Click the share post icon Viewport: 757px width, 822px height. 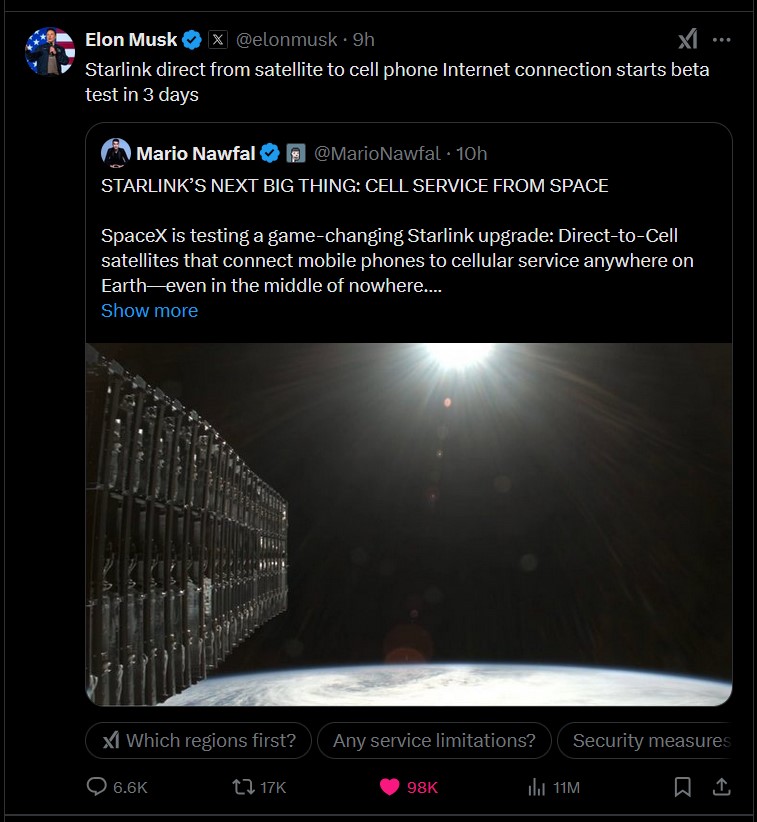click(x=720, y=787)
